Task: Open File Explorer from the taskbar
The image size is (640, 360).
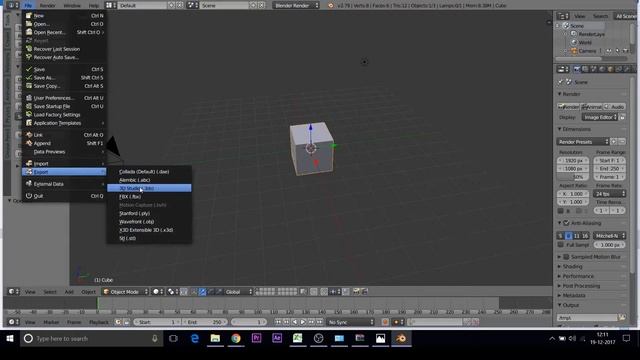Action: point(215,338)
